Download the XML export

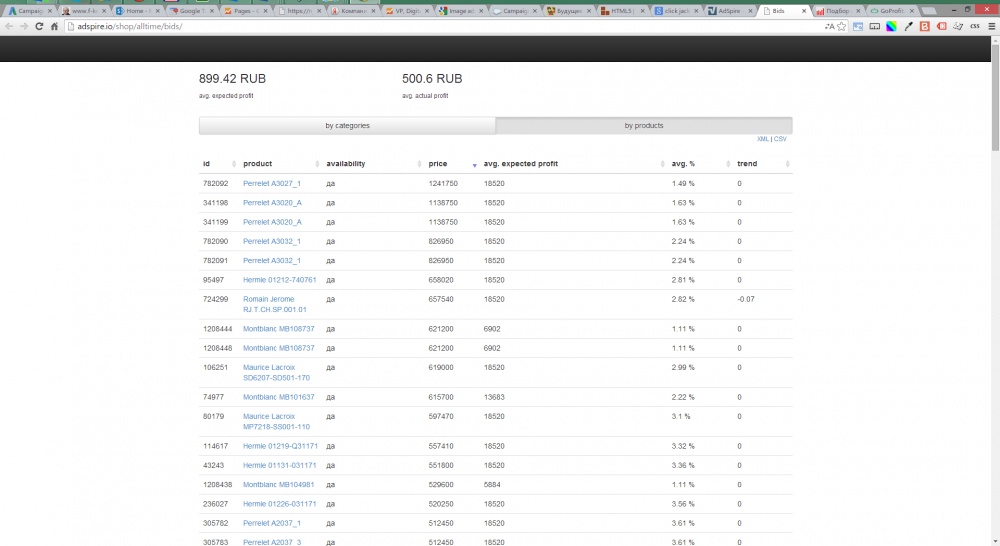762,139
